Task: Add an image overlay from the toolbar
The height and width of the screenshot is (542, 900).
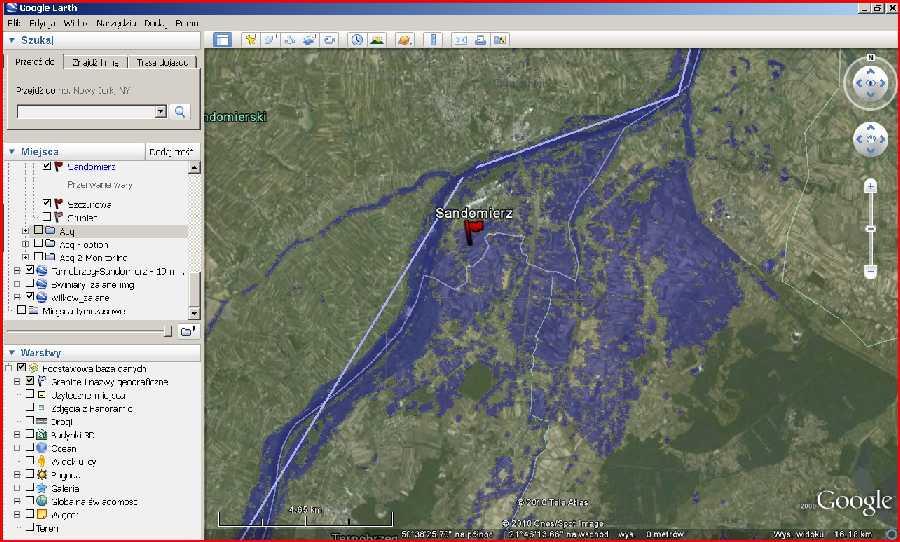Action: [x=309, y=40]
